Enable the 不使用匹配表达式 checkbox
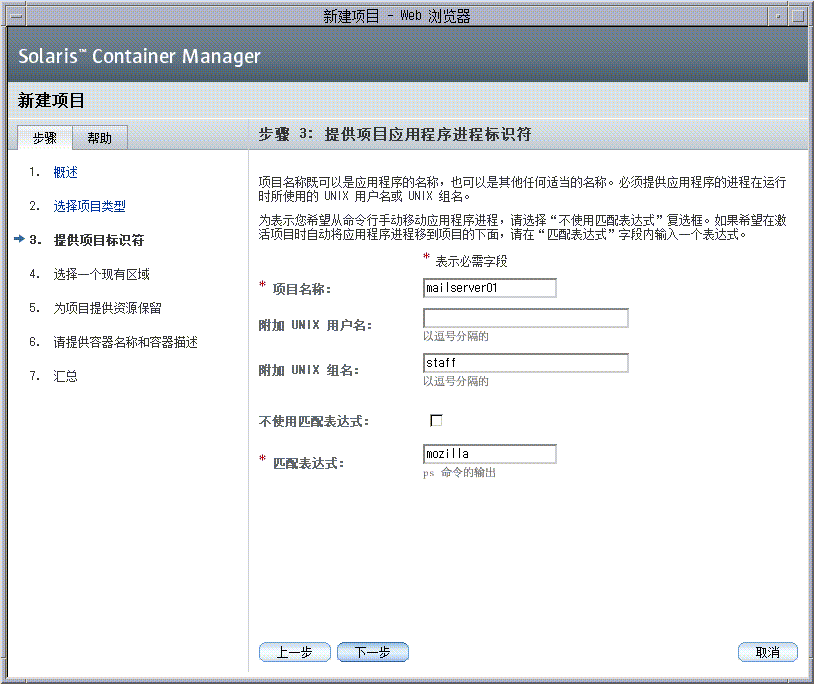814x684 pixels. pos(436,420)
